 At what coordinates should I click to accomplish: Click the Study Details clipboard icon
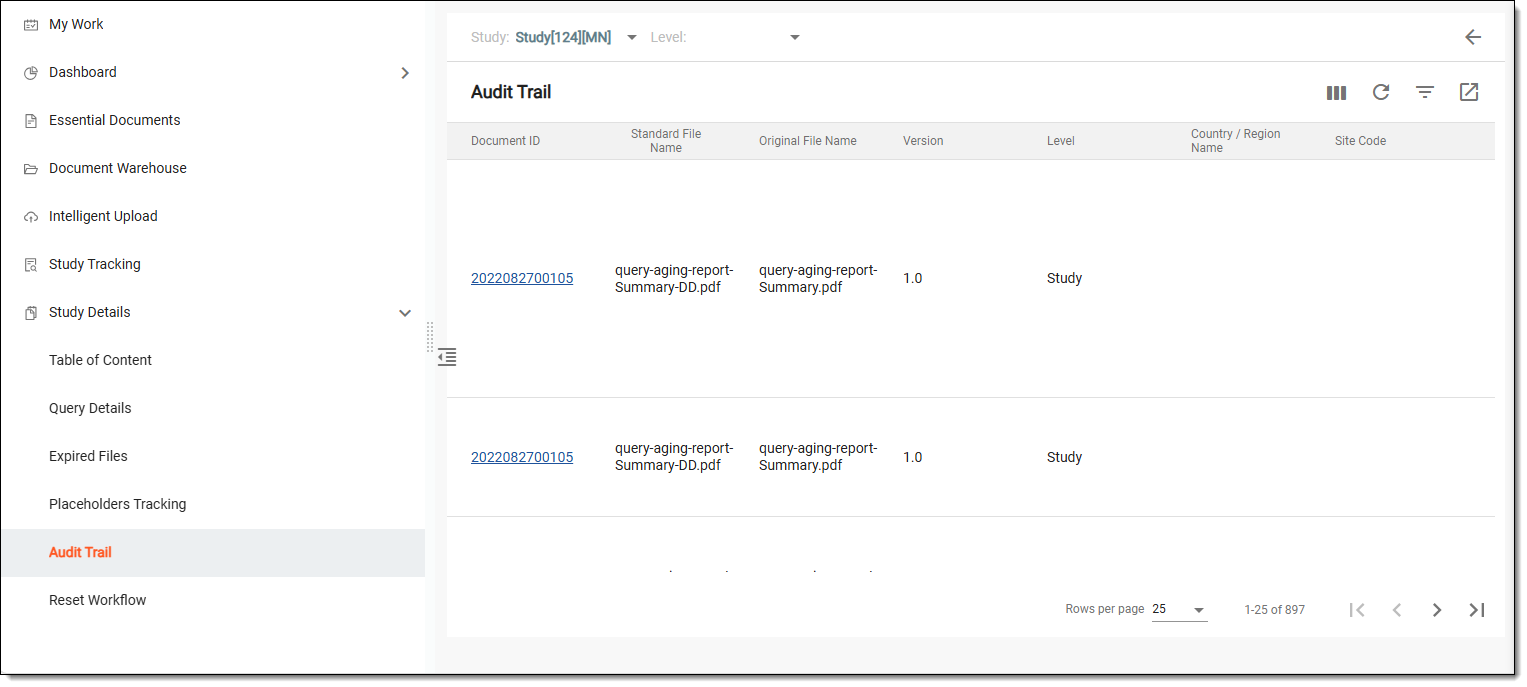pyautogui.click(x=30, y=313)
